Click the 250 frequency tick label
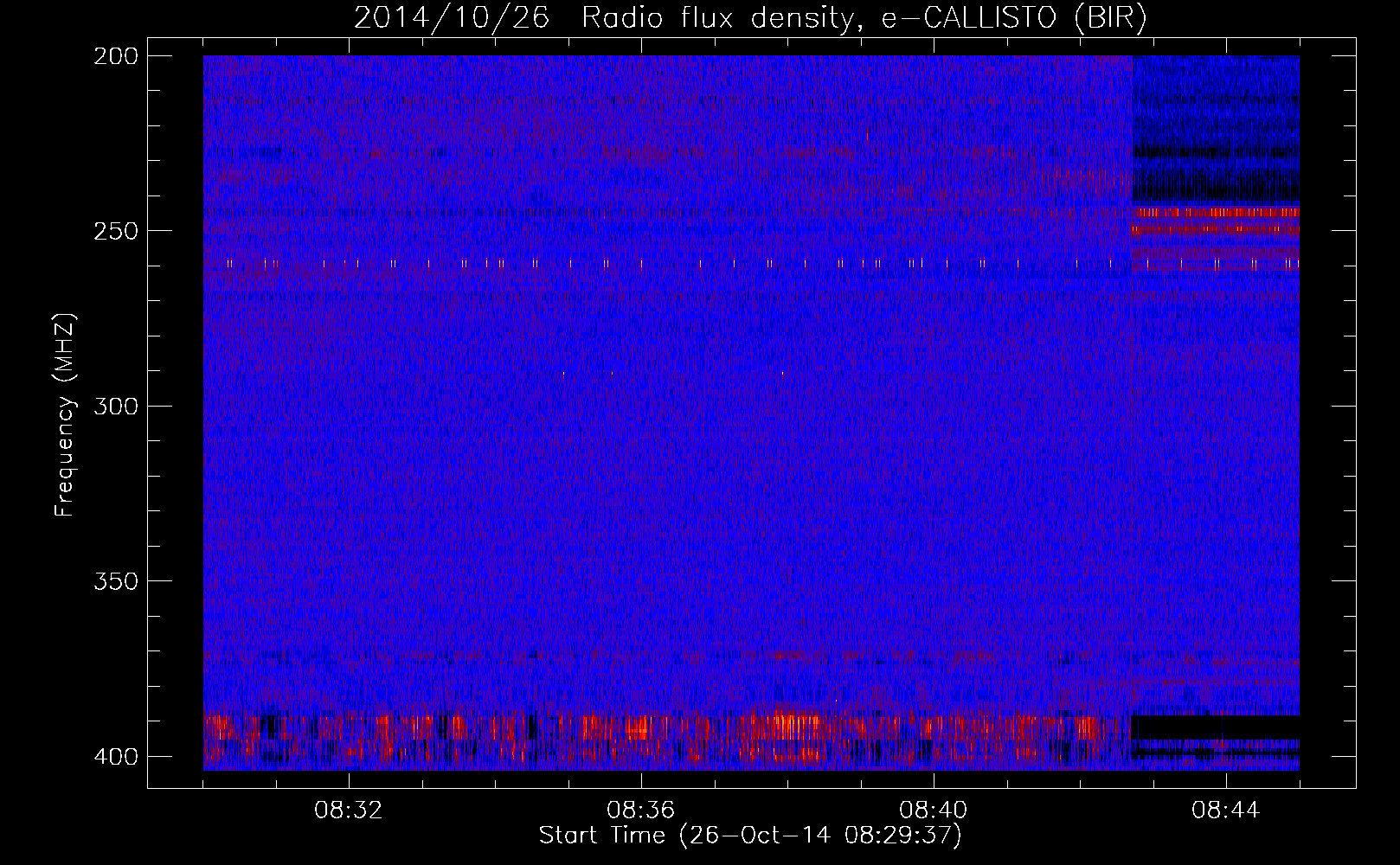The height and width of the screenshot is (865, 1400). click(115, 231)
